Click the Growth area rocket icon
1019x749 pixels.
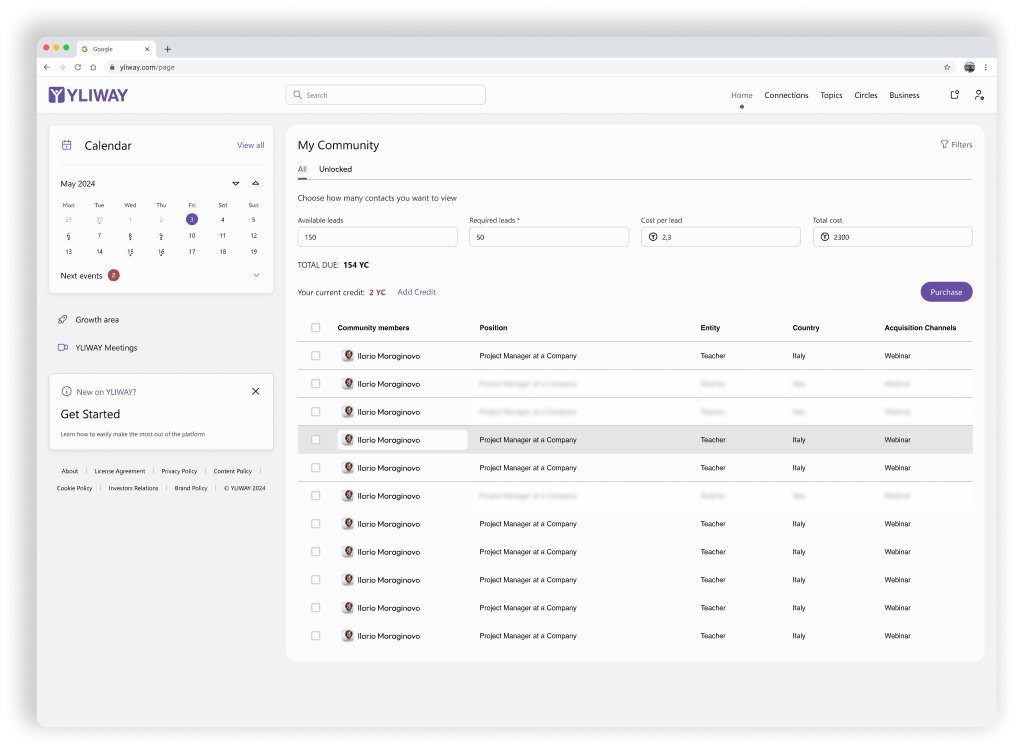(x=62, y=320)
